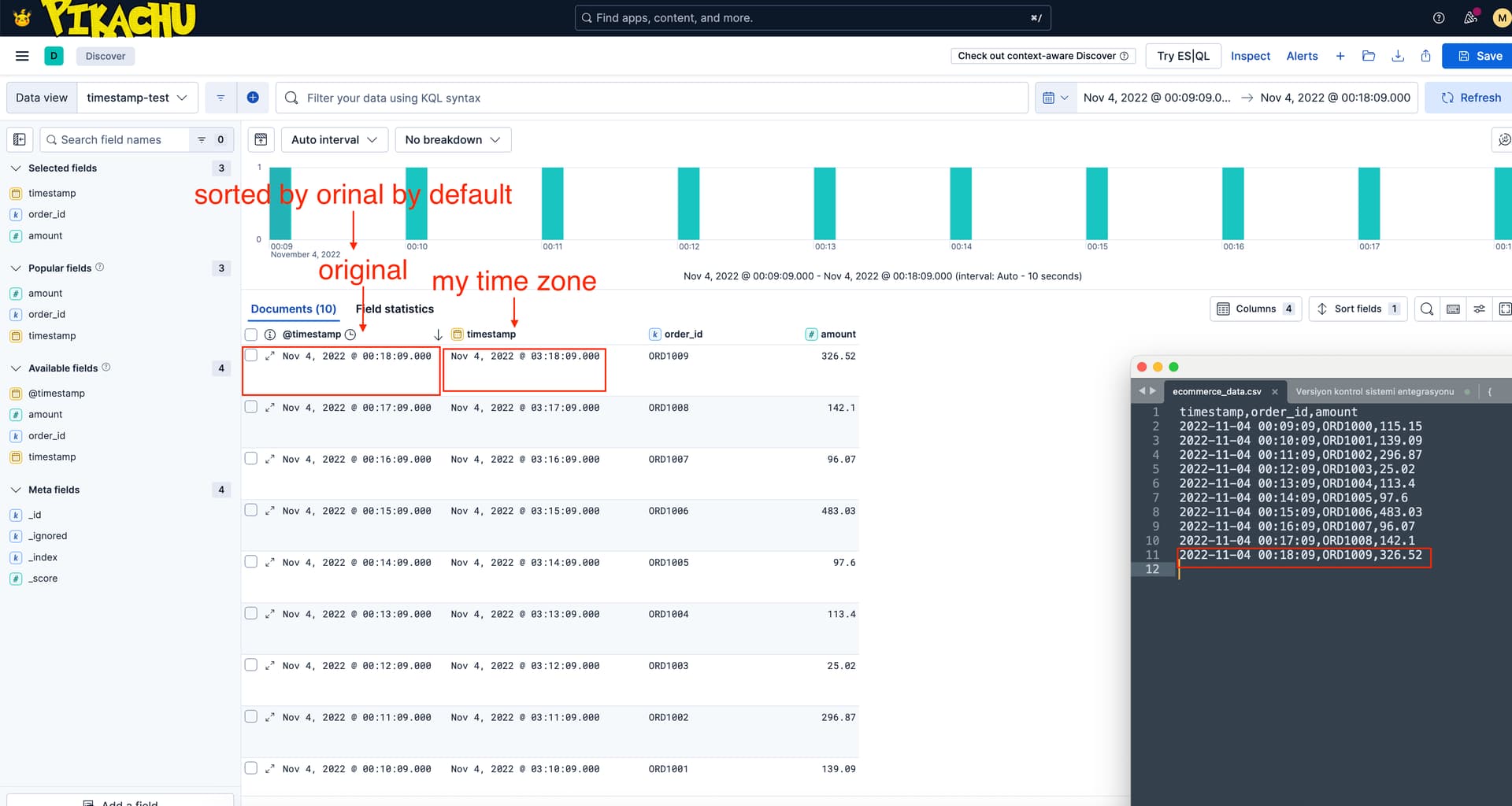Viewport: 1512px width, 806px height.
Task: Click the 00:11 histogram bar
Action: (552, 204)
